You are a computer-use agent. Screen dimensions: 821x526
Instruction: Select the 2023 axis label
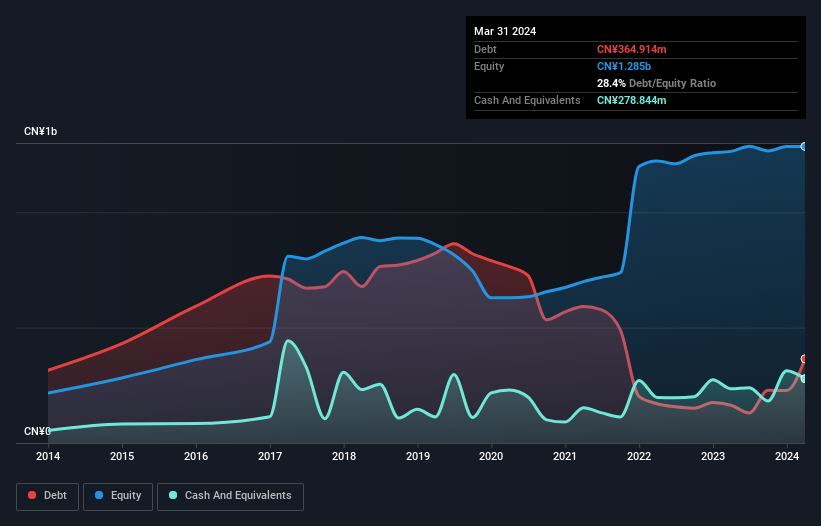pyautogui.click(x=713, y=456)
